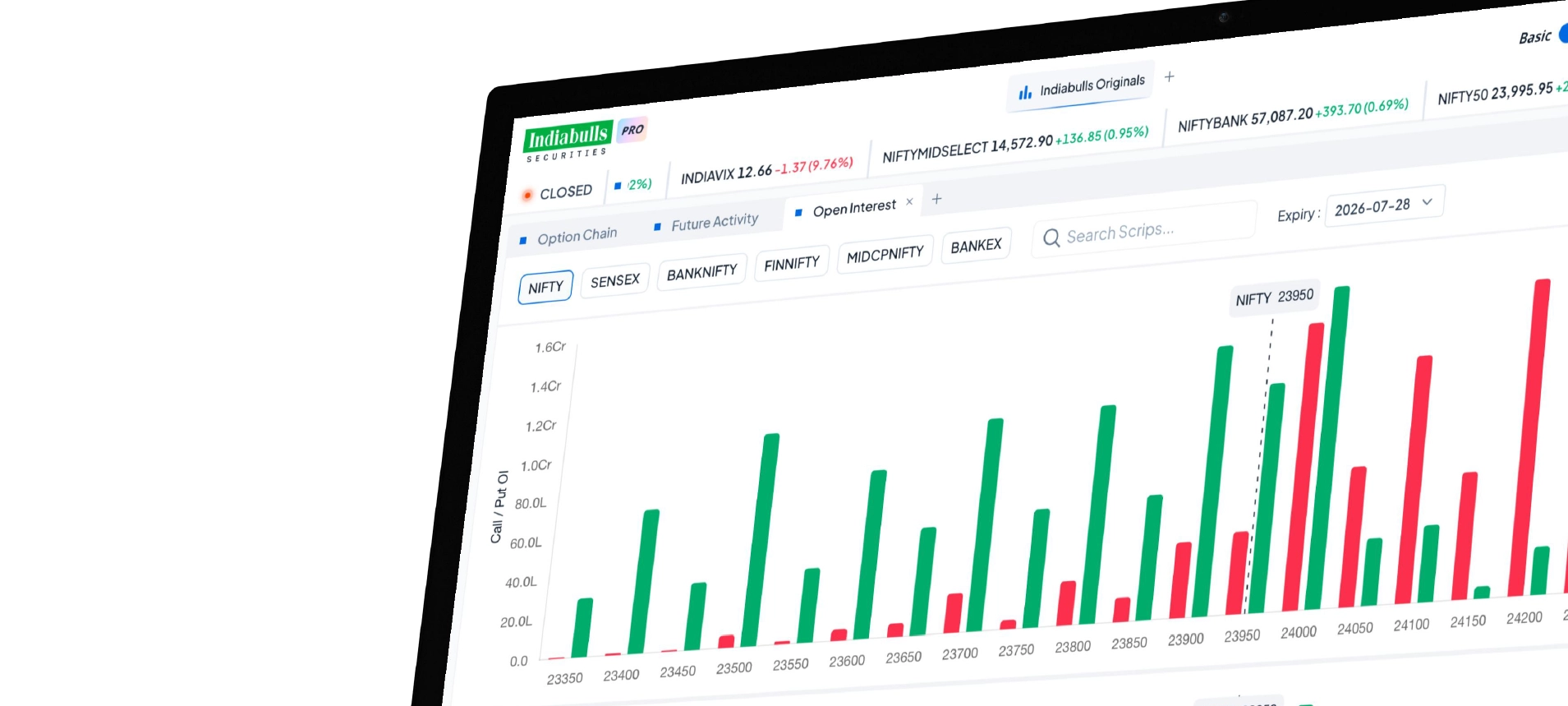Click the CLOSED market status label
The image size is (1568, 706).
(x=566, y=192)
